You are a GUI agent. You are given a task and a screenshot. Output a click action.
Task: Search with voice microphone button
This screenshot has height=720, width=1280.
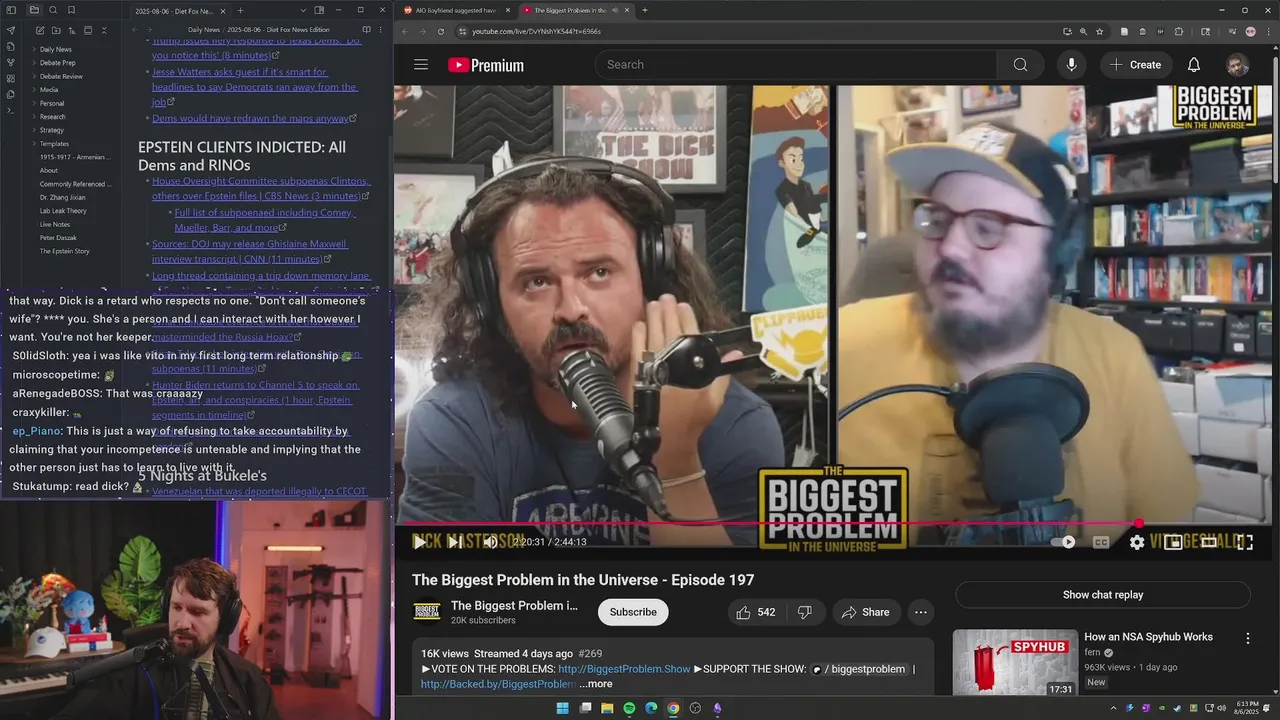[x=1071, y=65]
